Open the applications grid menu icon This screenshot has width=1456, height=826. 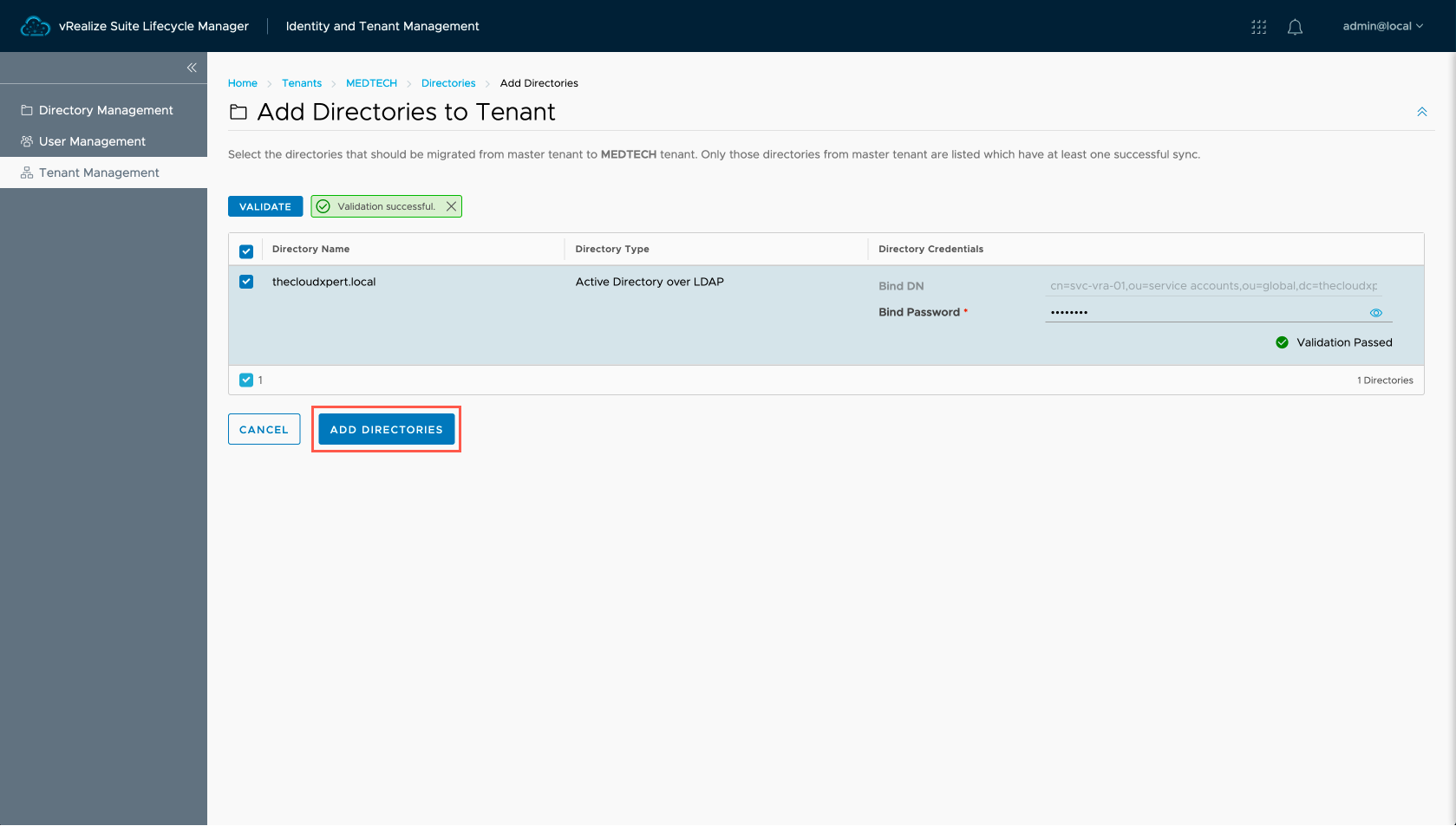(x=1258, y=27)
